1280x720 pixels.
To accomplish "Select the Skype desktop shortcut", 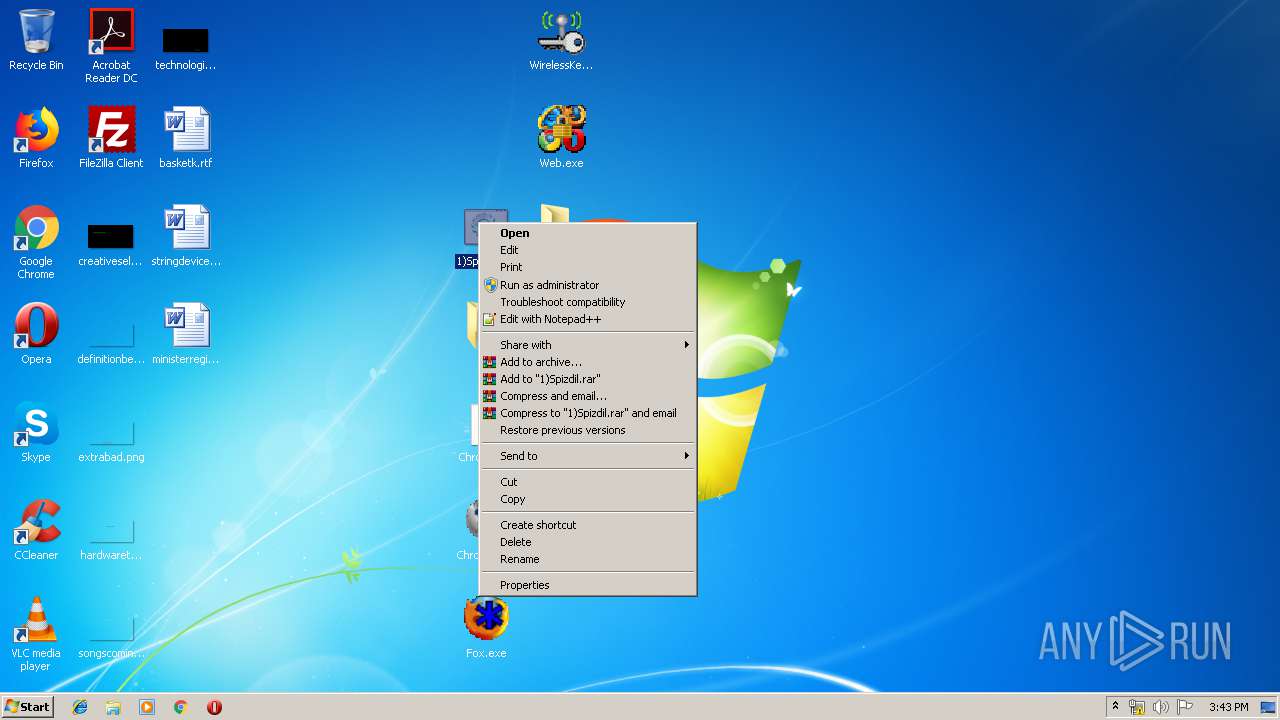I will [x=36, y=432].
